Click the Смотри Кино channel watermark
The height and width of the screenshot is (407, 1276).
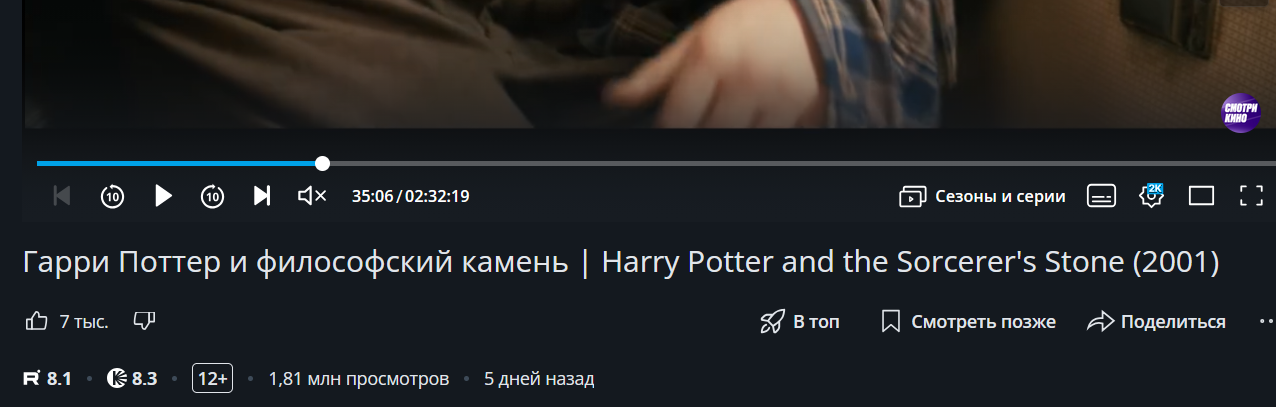coord(1241,113)
